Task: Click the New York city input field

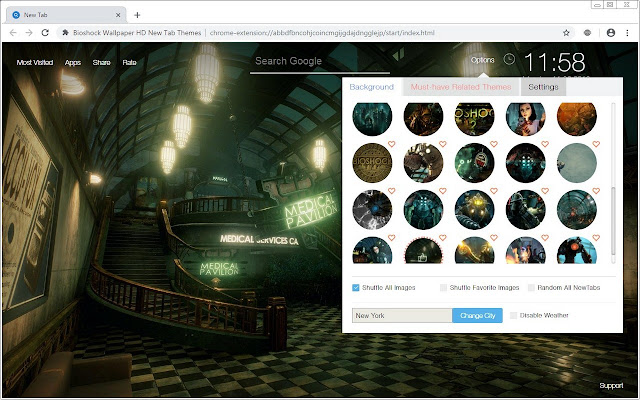Action: point(402,316)
